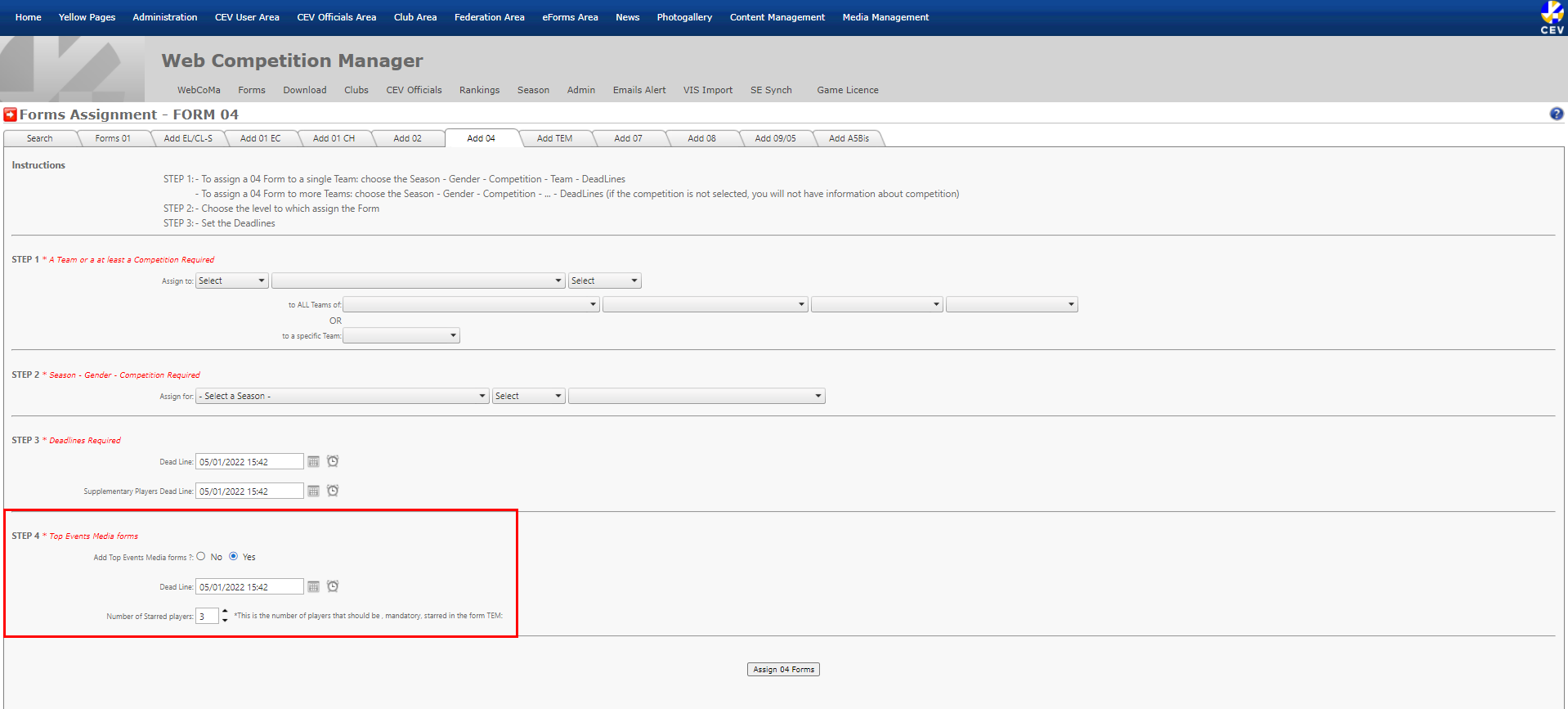The image size is (1568, 709).
Task: Open the Select a Season dropdown
Action: pos(343,396)
